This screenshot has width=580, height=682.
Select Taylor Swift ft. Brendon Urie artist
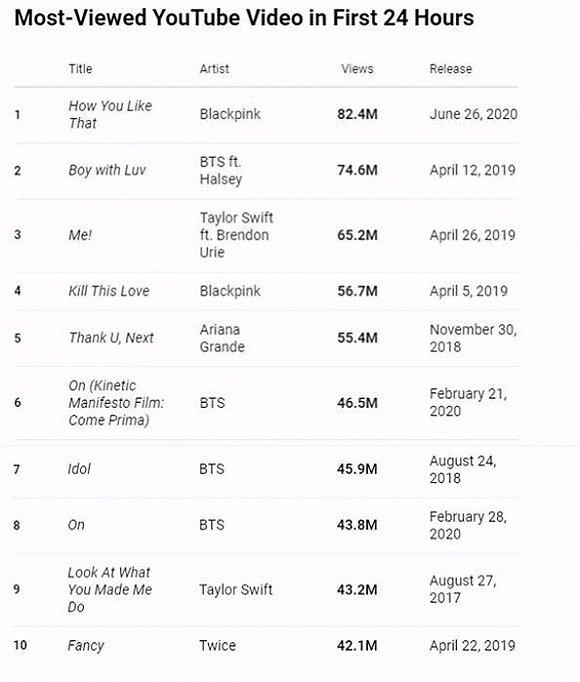(x=236, y=235)
